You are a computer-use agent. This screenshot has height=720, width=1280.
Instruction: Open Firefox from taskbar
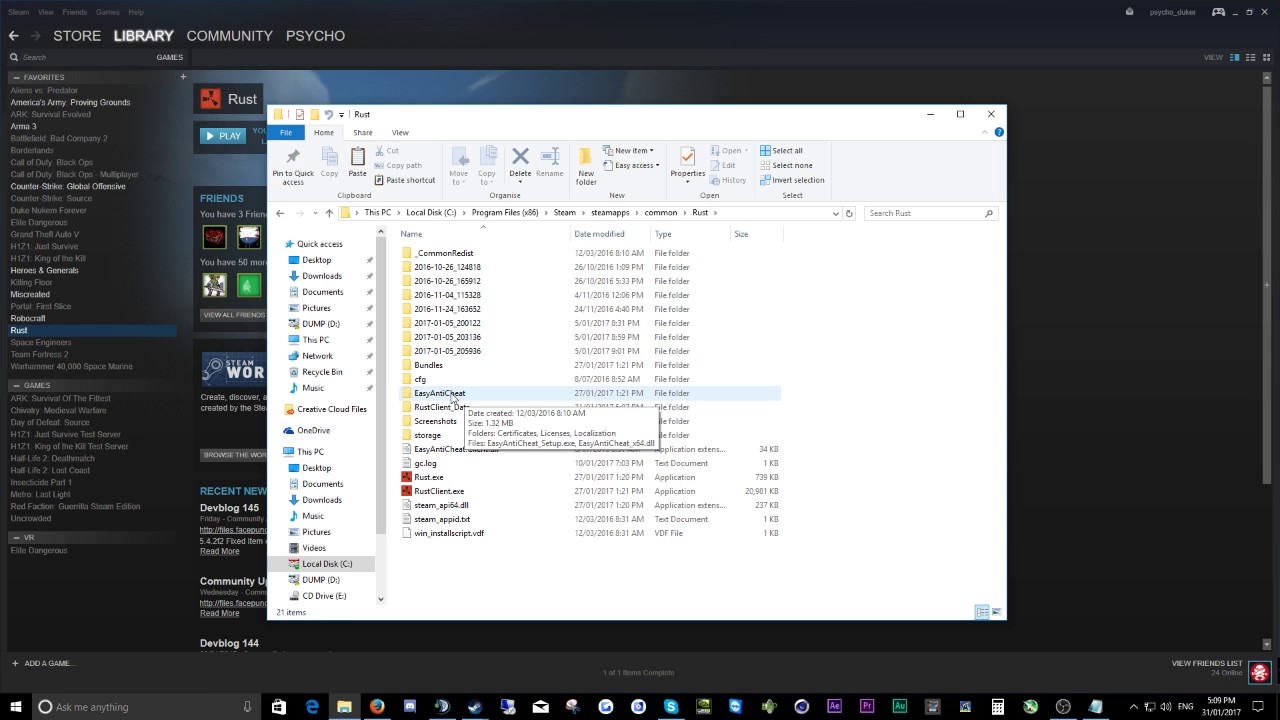[x=377, y=707]
